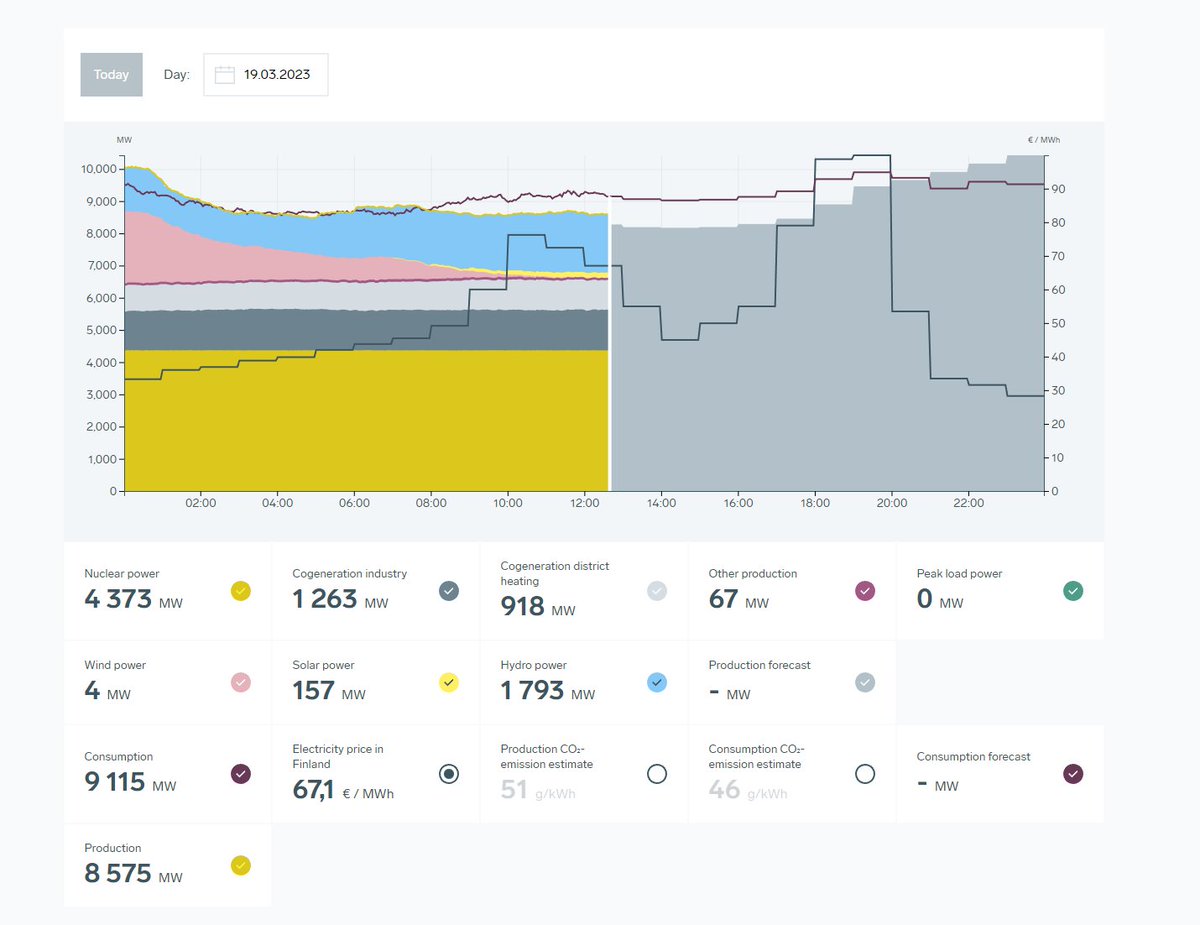Select the date field showing 19.03.2023
This screenshot has width=1200, height=925.
pos(266,75)
